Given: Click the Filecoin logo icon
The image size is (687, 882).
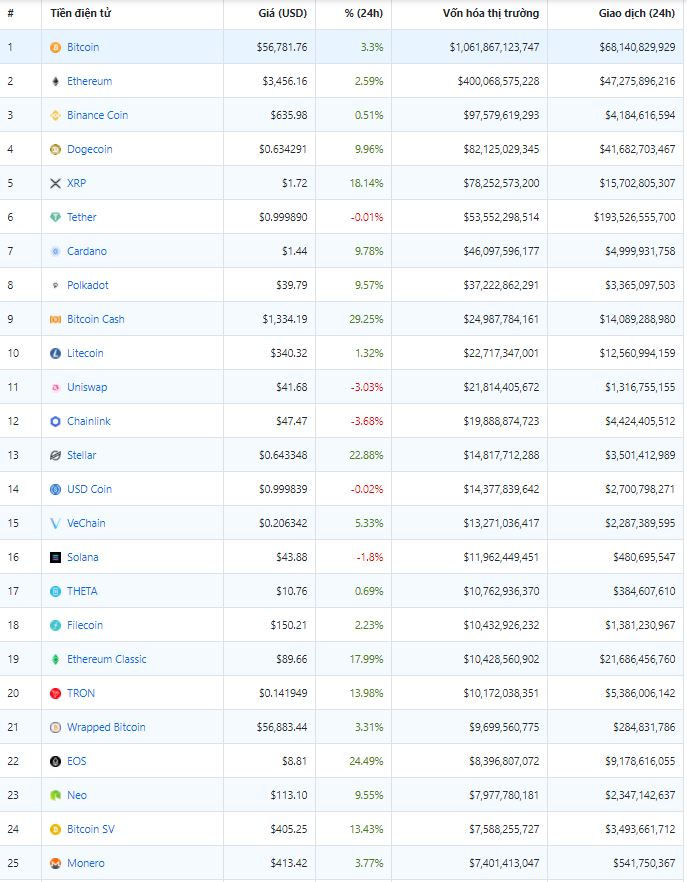Looking at the screenshot, I should [55, 626].
